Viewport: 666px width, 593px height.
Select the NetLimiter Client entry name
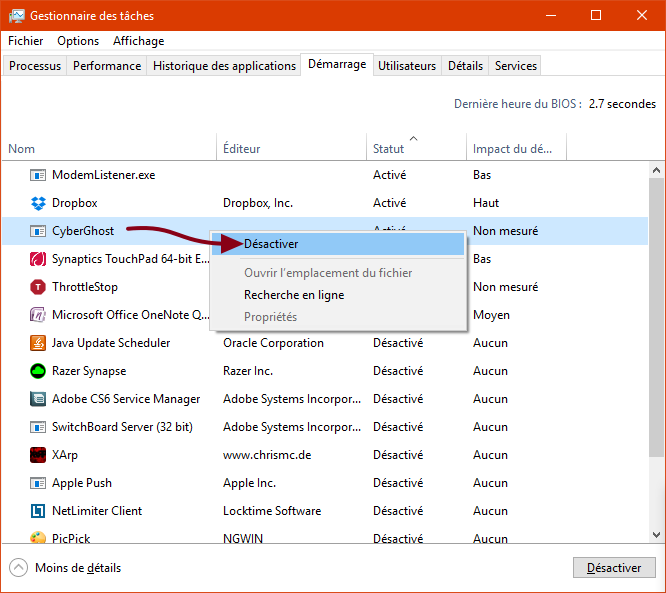point(97,511)
